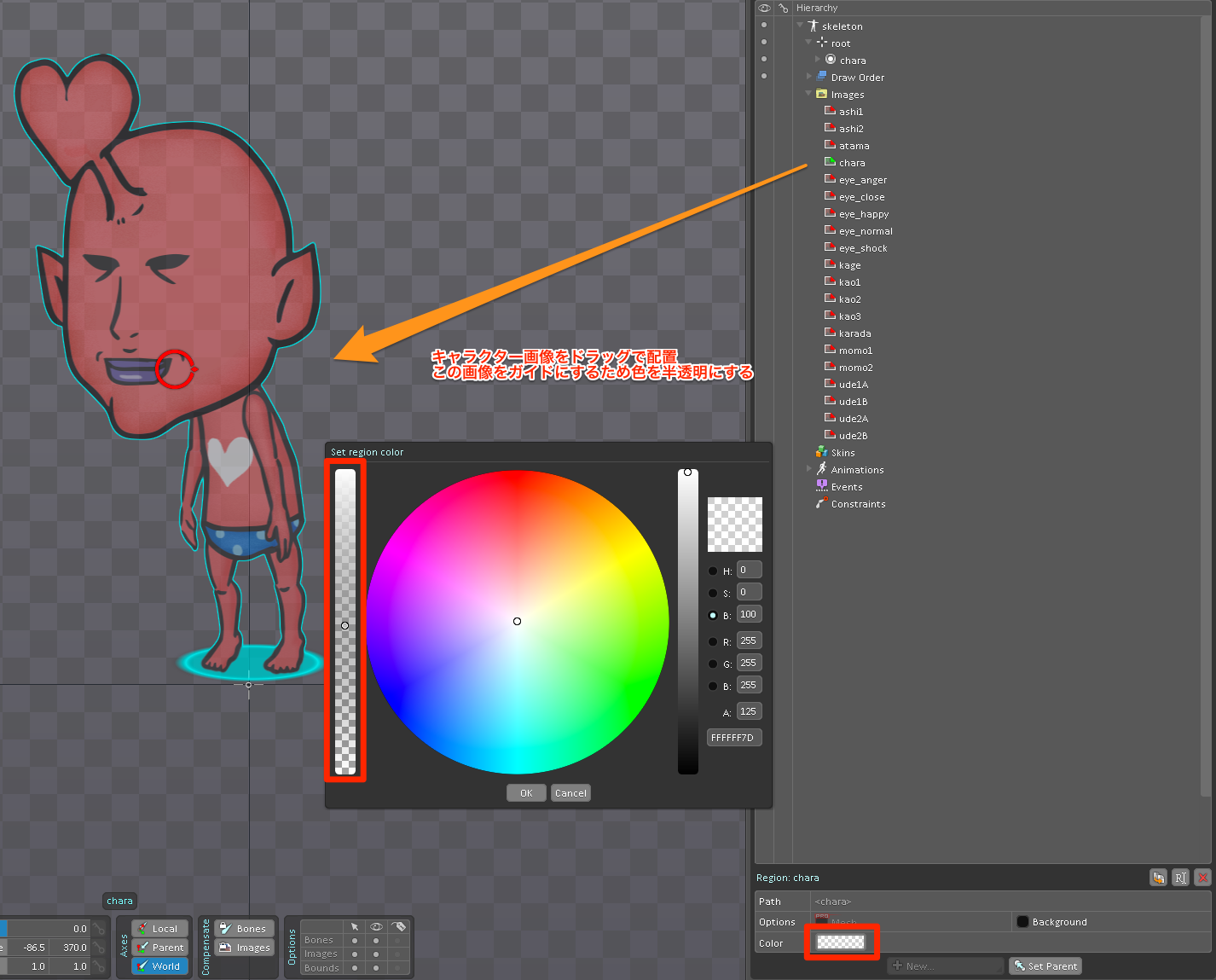
Task: Click the rename icon in Region panel
Action: [x=1180, y=877]
